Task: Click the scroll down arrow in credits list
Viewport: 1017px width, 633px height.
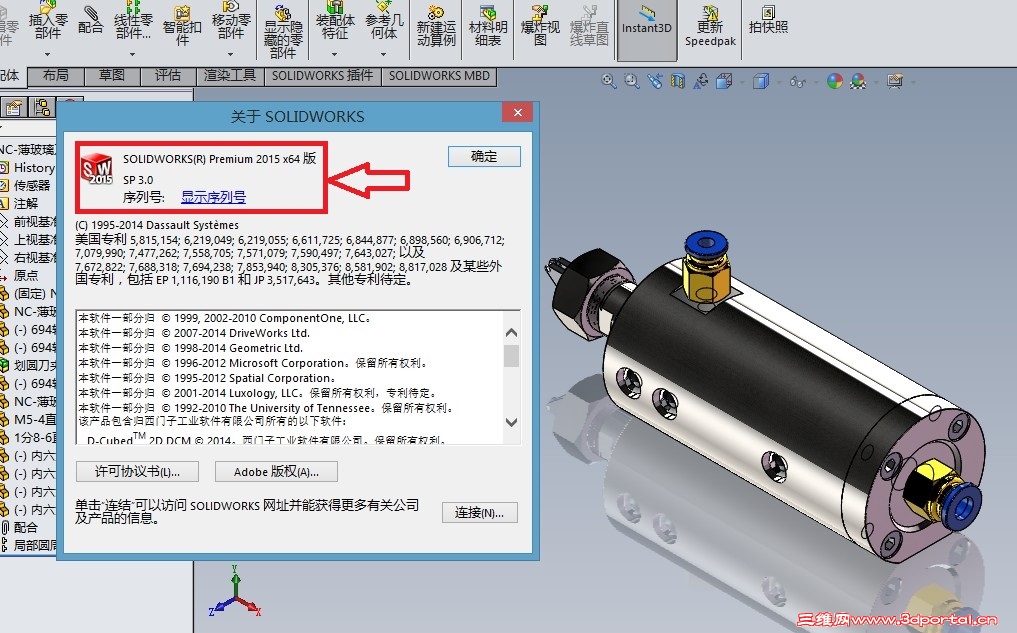Action: [x=511, y=422]
